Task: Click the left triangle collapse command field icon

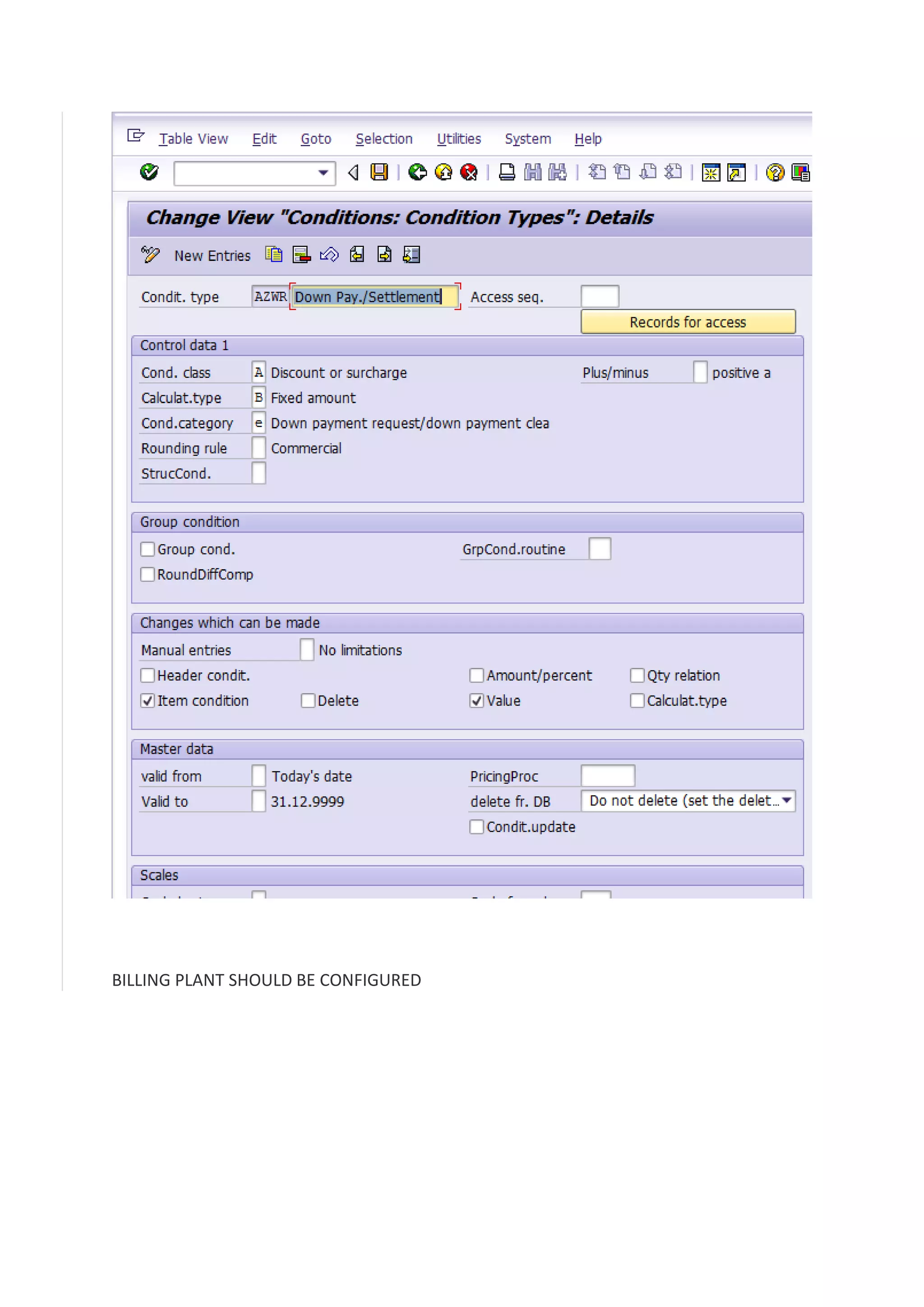Action: [353, 172]
